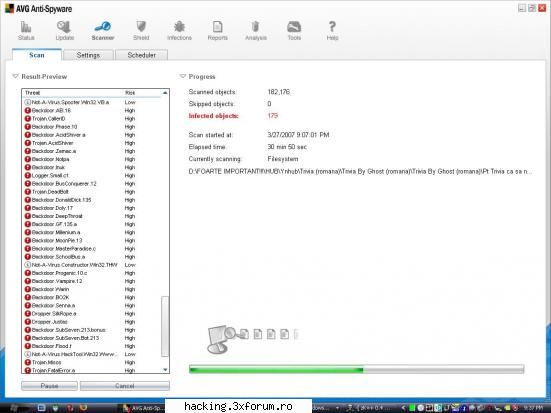
Task: Click red alert icon beside Logger.Snail.c1
Action: 27,175
